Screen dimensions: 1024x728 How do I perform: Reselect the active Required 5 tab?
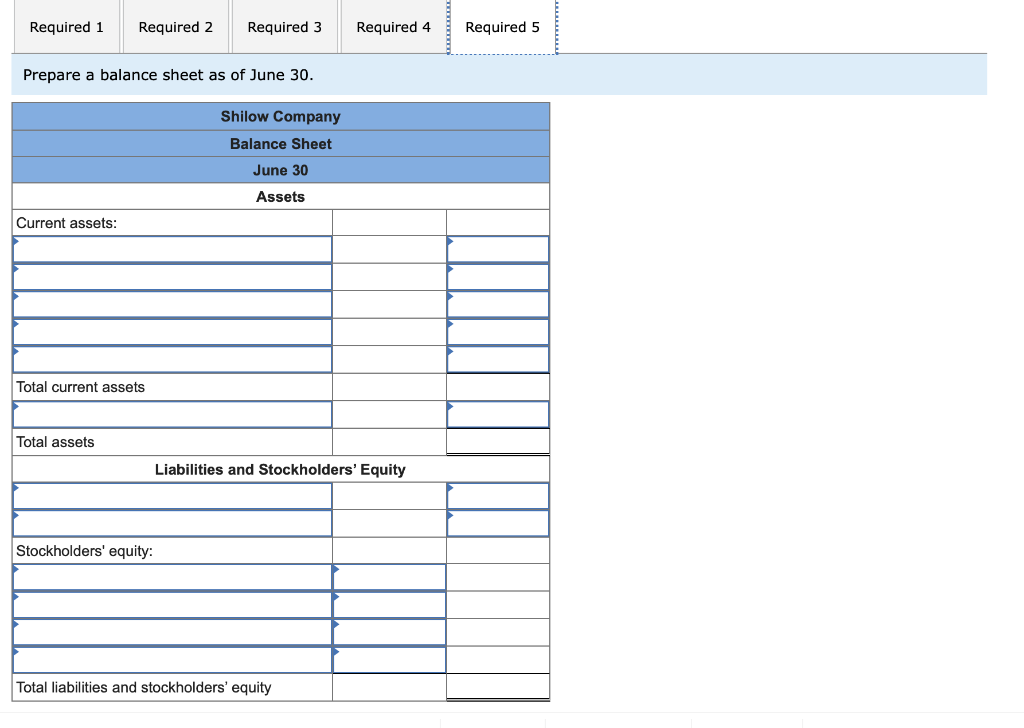click(x=502, y=27)
